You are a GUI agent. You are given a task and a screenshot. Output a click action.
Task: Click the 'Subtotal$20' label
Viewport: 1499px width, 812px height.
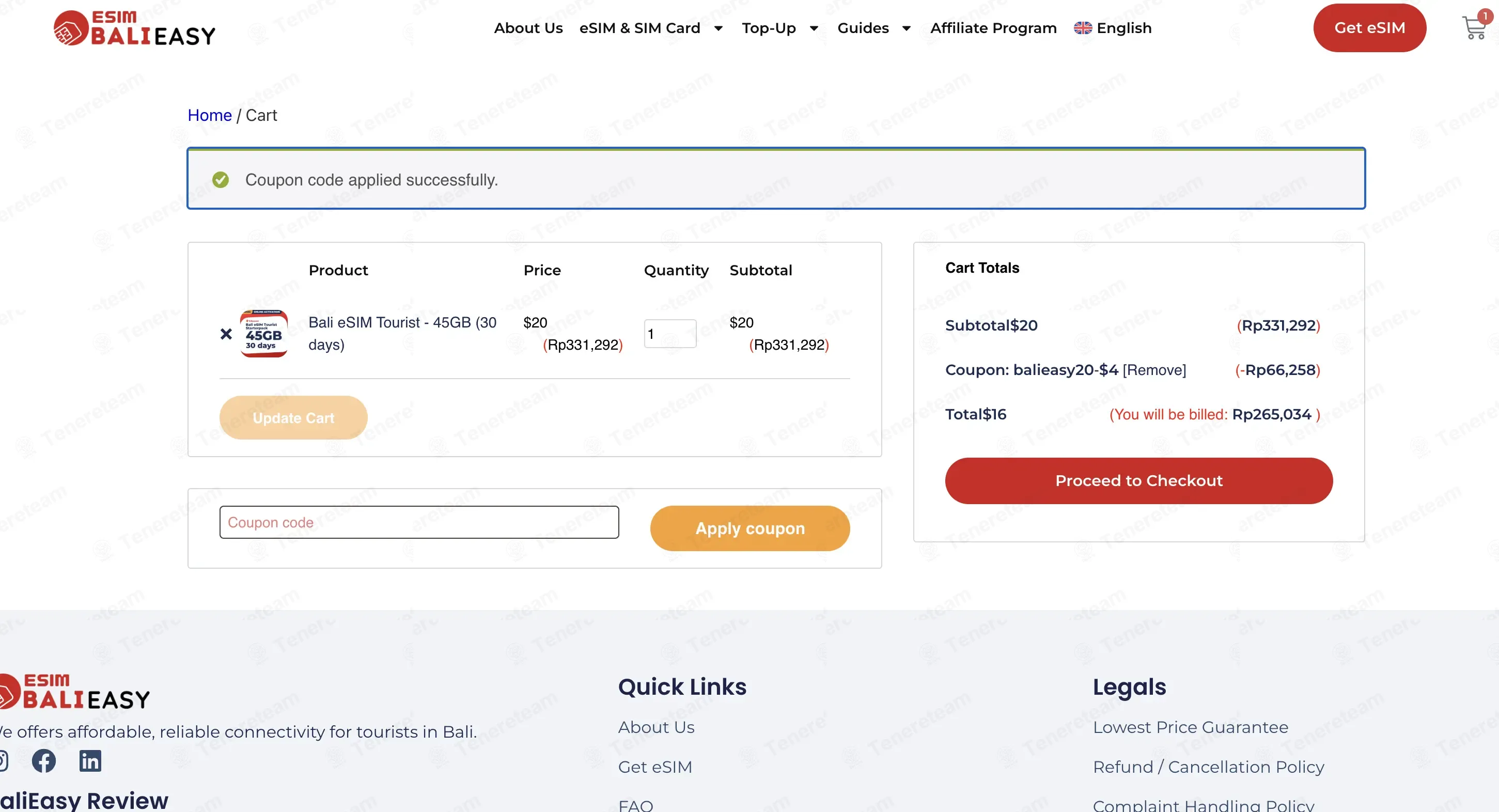[991, 325]
